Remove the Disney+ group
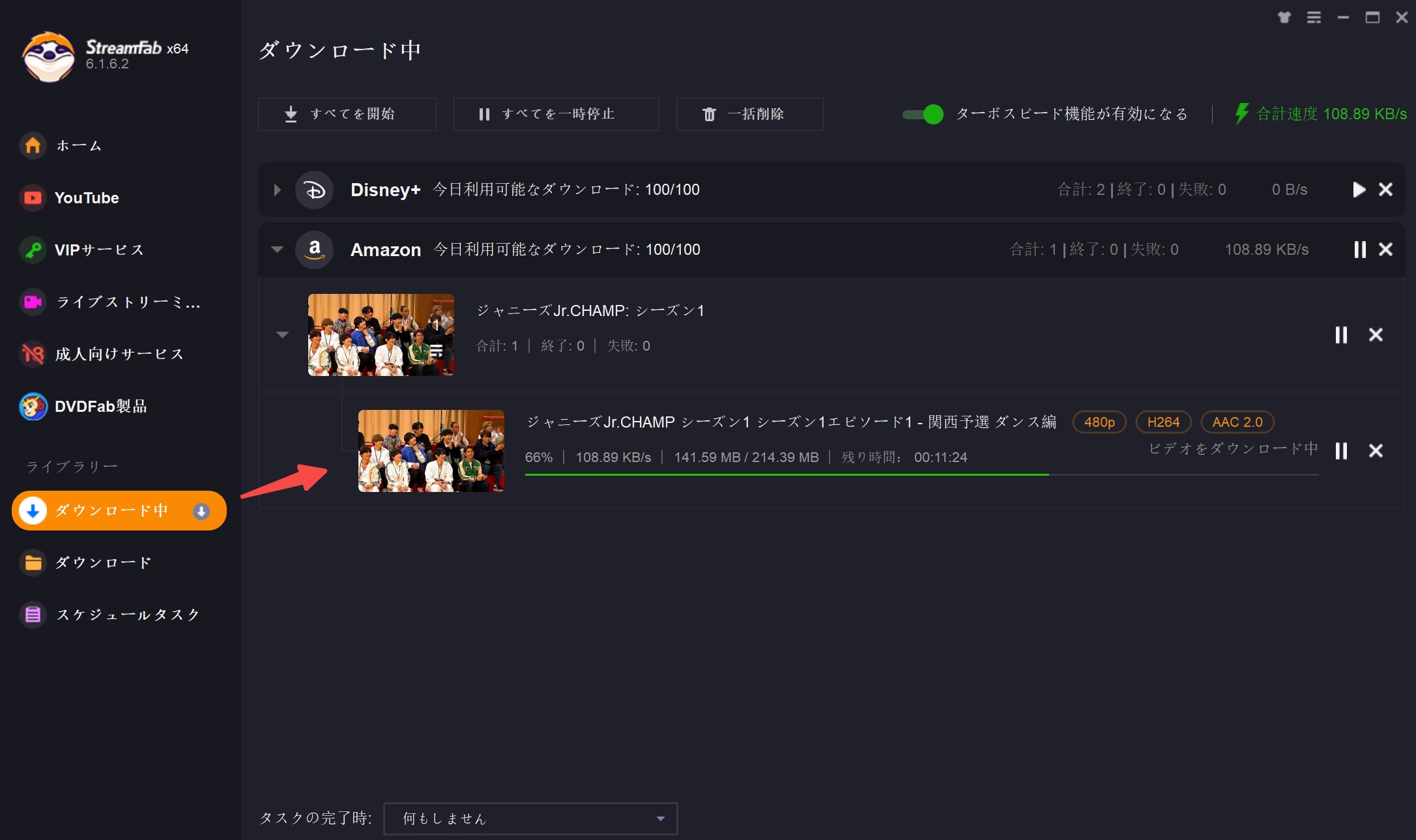Screen dimensions: 1416x840 (x=1386, y=190)
